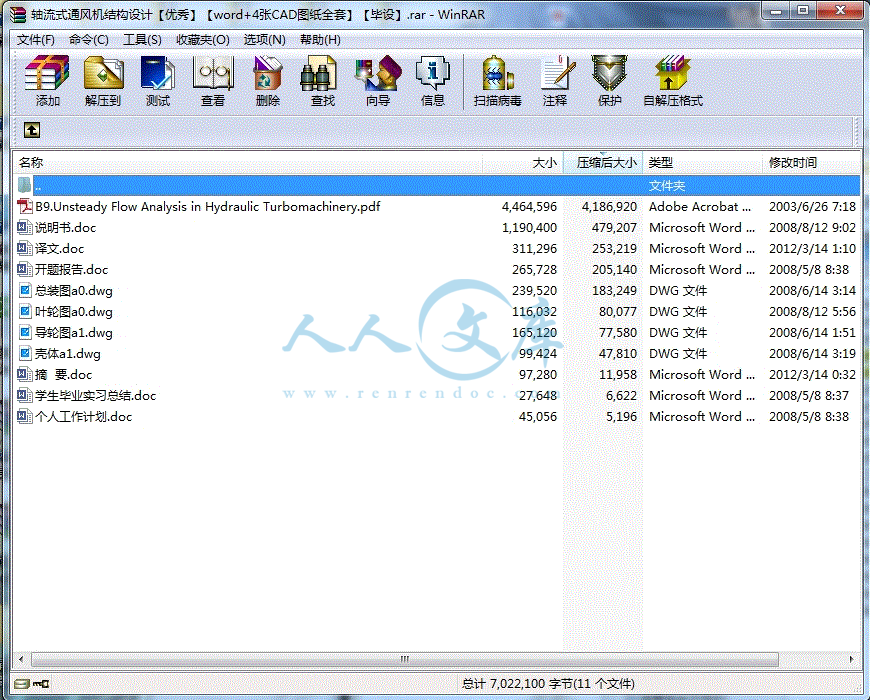Select the file 学生毕业实习总结.doc

(95, 395)
